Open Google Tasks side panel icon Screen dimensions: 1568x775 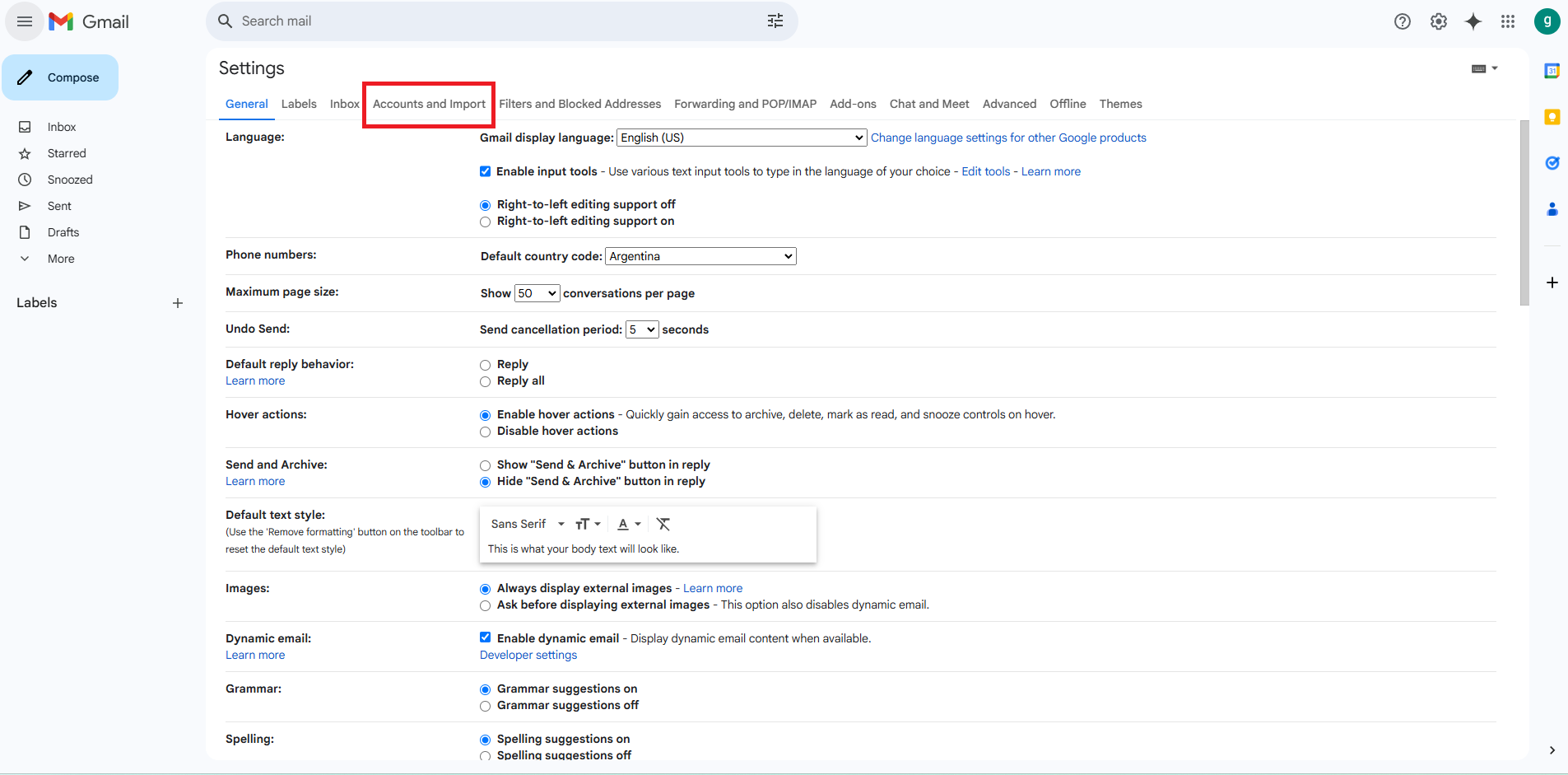[1552, 163]
